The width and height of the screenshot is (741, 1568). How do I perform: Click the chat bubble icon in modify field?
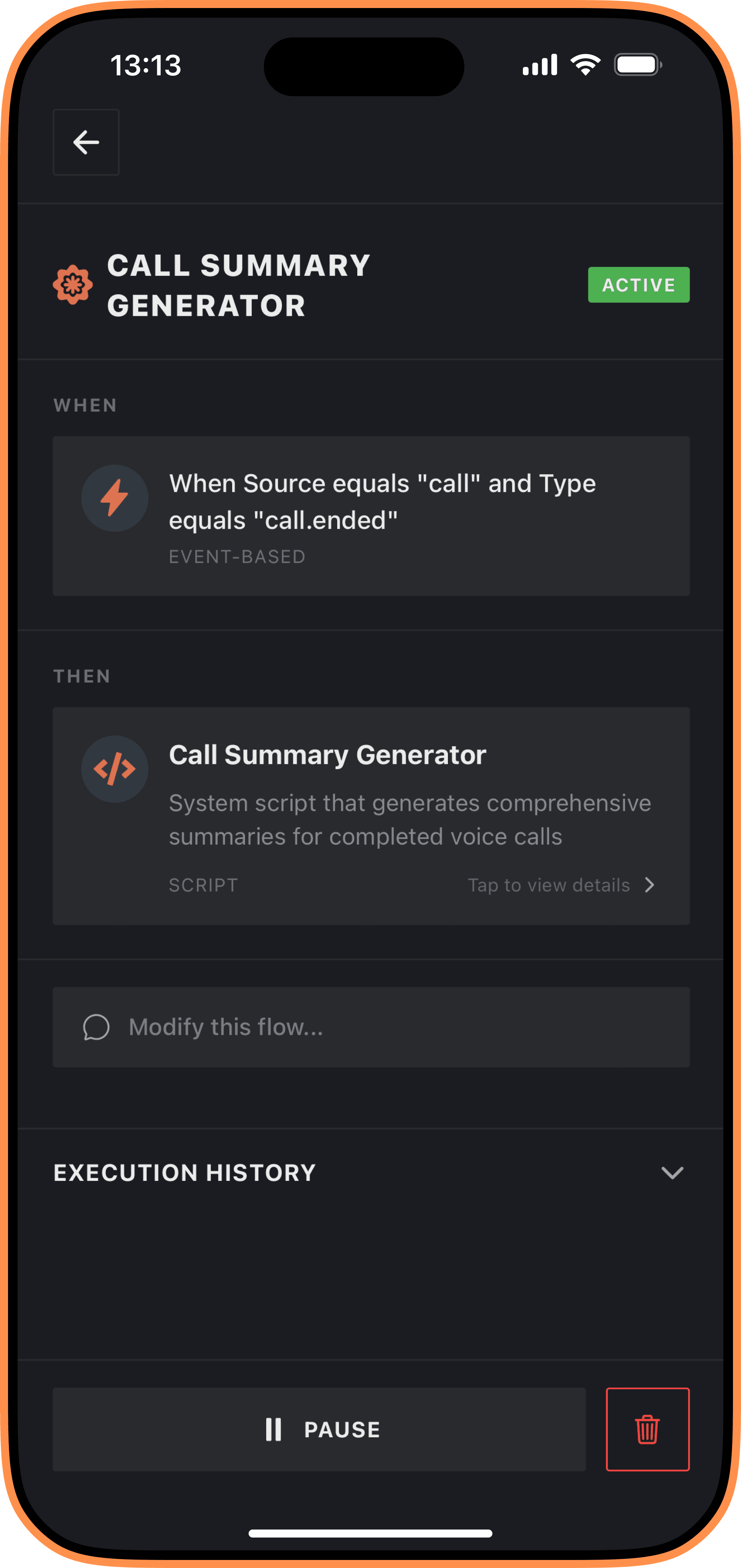[x=96, y=1027]
